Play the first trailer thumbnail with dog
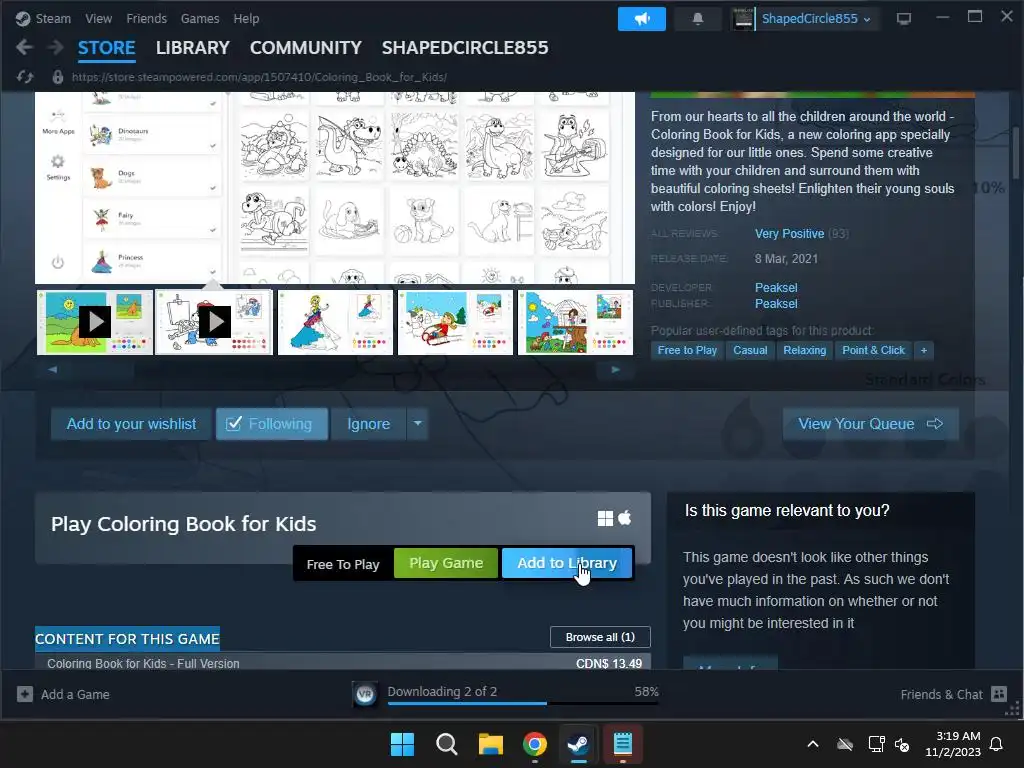The image size is (1024, 768). [95, 322]
